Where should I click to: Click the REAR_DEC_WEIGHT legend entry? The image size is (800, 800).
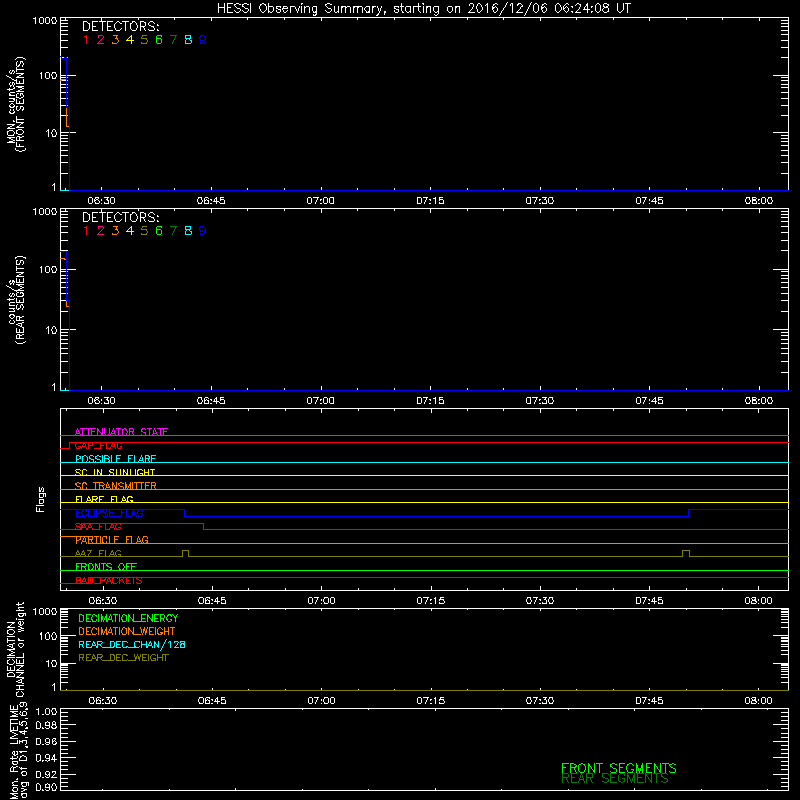pos(123,658)
